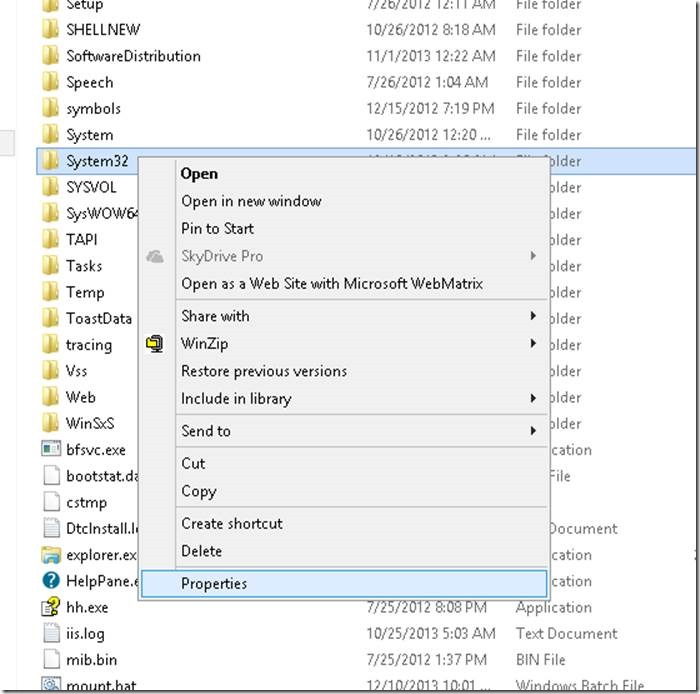Select Open in new window

(x=344, y=201)
